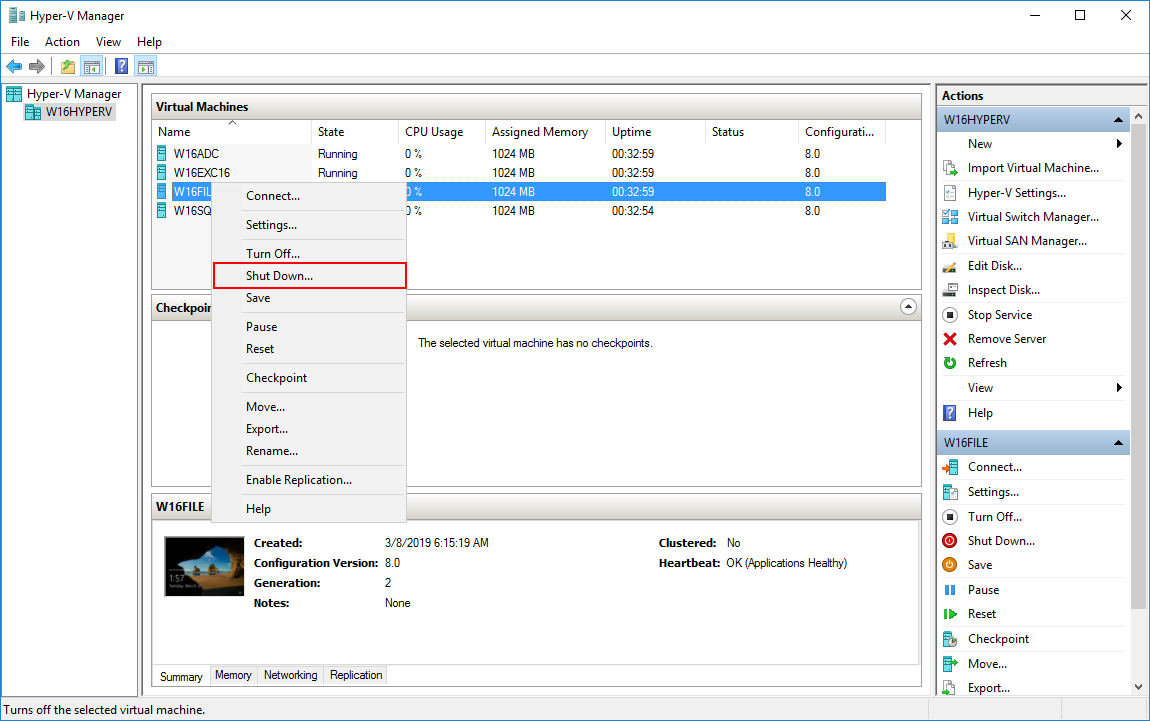Click the green Refresh icon in Actions
The image size is (1150, 721).
click(950, 363)
